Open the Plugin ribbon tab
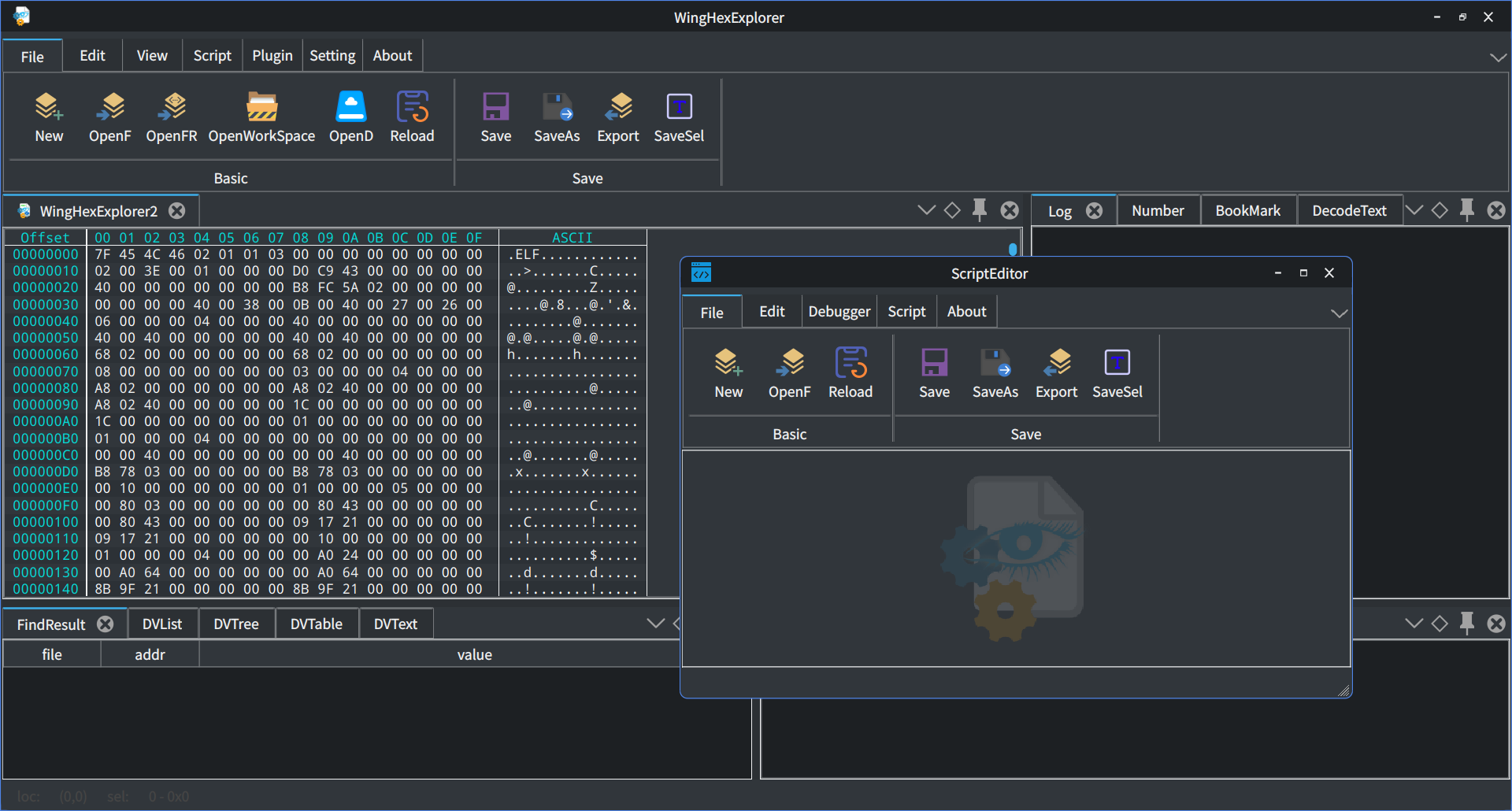1512x811 pixels. pyautogui.click(x=272, y=56)
